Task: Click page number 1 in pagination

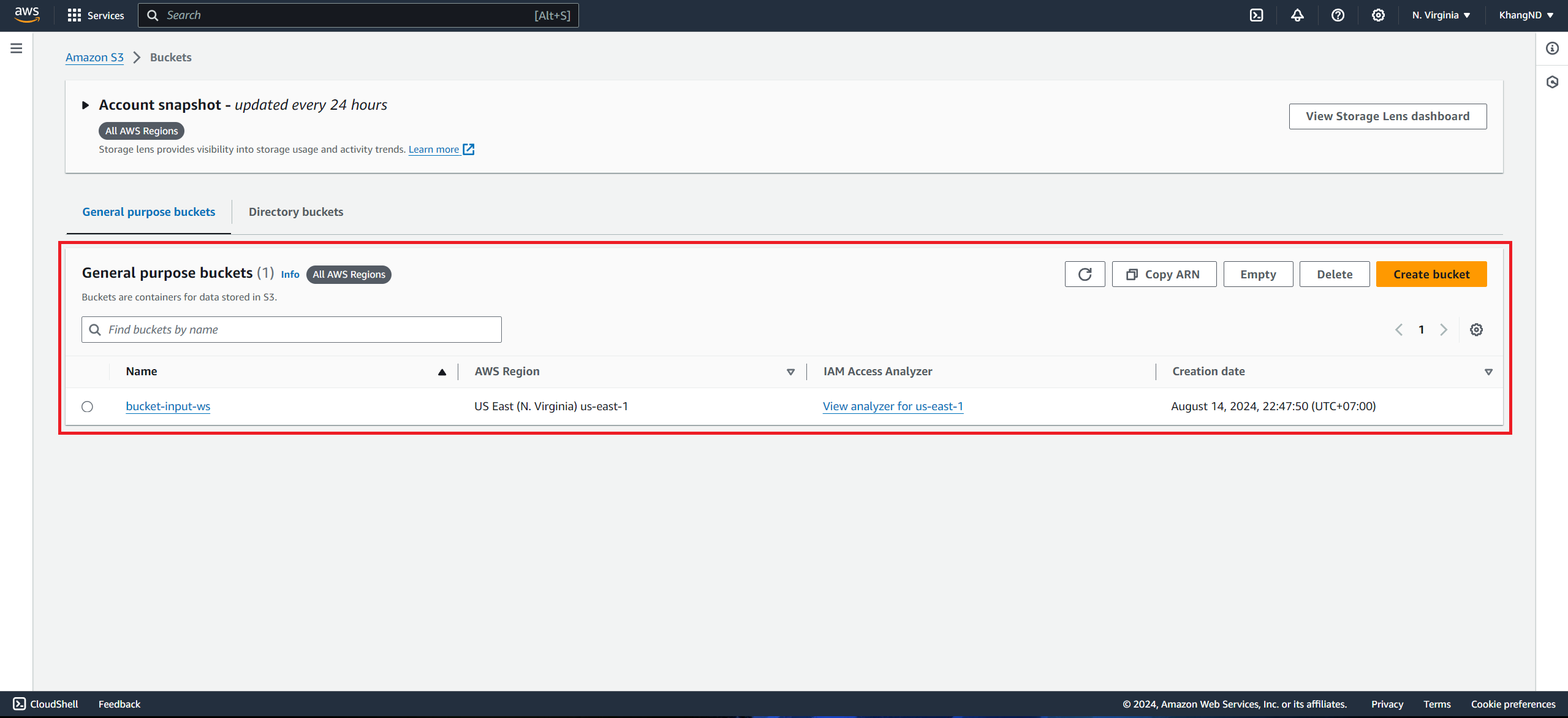Action: pos(1421,330)
